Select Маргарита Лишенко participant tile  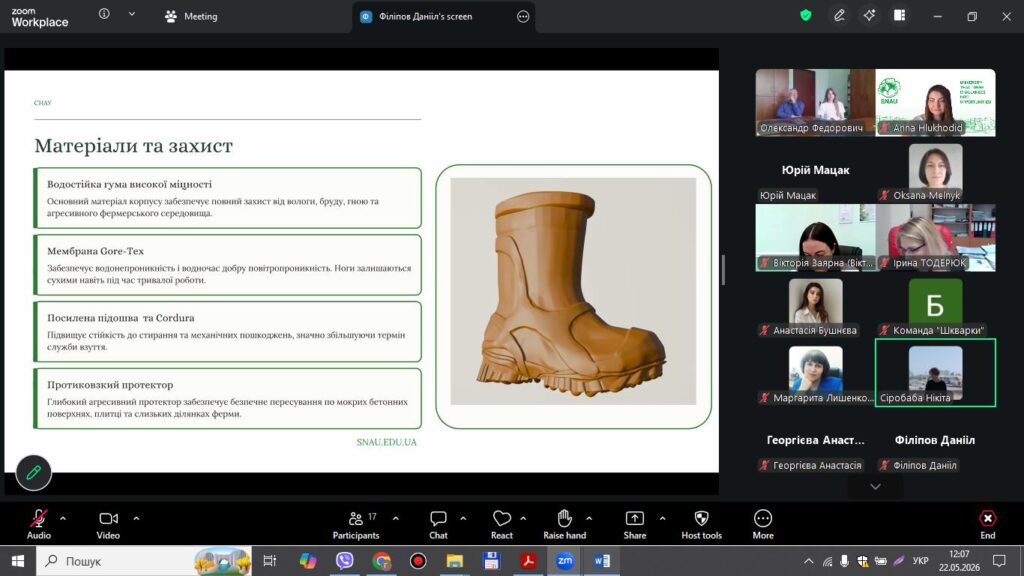pyautogui.click(x=815, y=374)
